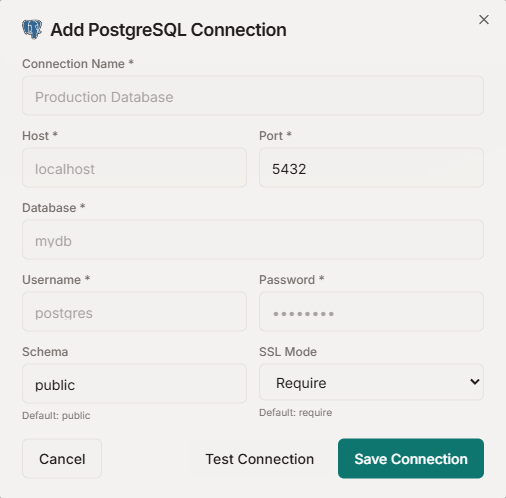
Task: Click the 'Password *' label
Action: click(291, 280)
